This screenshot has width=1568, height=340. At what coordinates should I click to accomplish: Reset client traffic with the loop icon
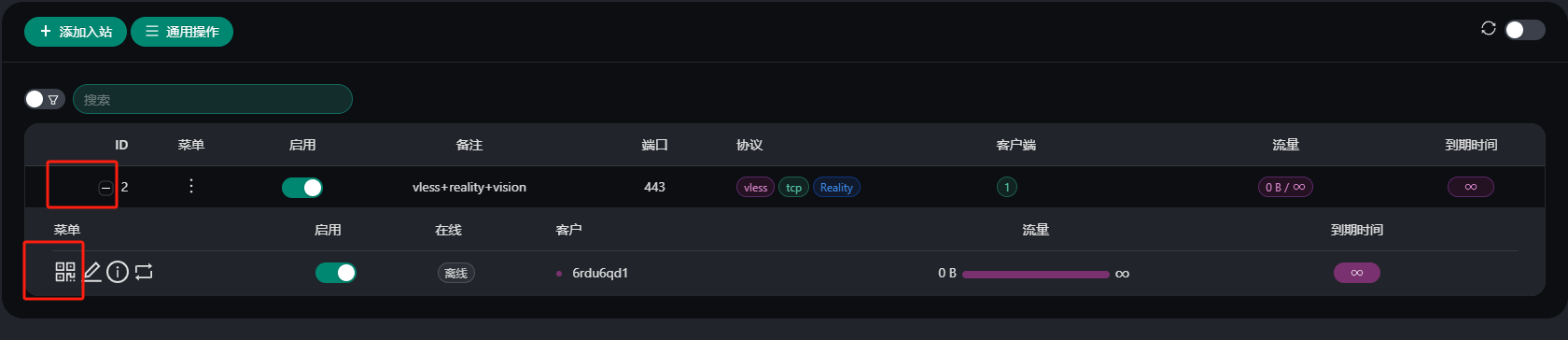[x=144, y=272]
